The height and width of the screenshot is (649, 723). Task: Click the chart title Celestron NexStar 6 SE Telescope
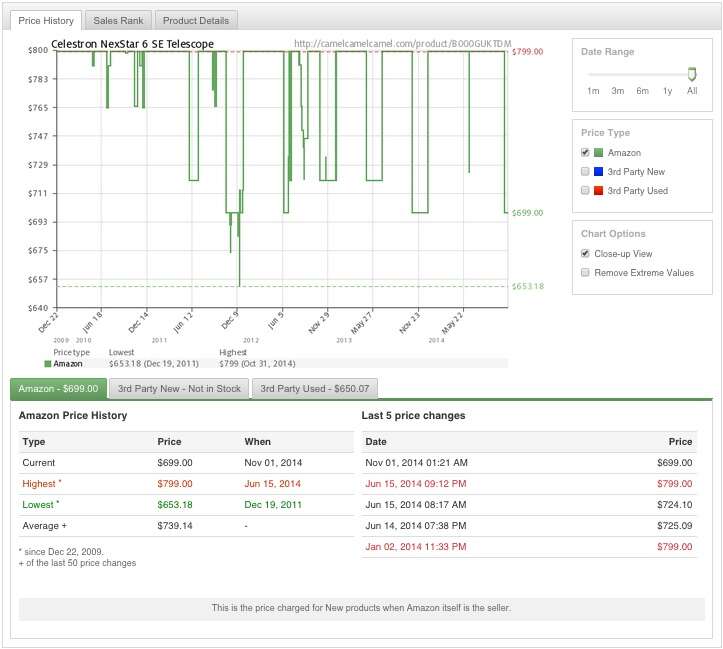click(132, 44)
